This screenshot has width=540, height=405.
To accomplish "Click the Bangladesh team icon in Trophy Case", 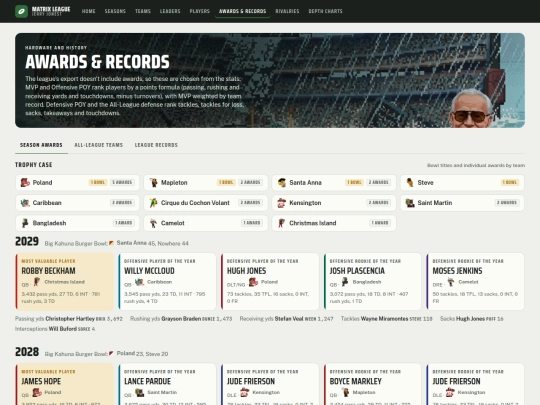I will (25, 223).
